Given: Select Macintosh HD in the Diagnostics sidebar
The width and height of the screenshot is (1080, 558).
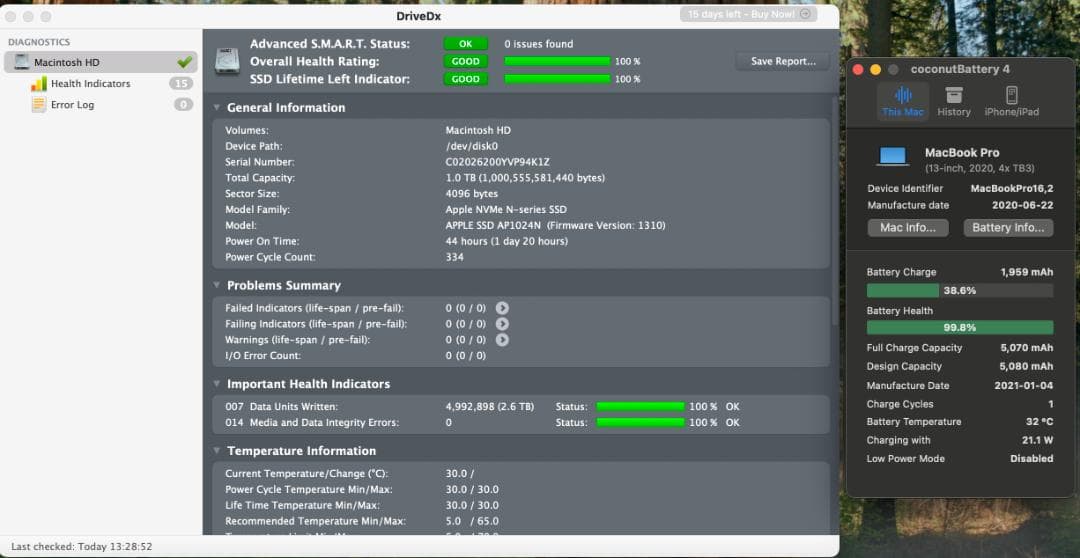Looking at the screenshot, I should (101, 62).
